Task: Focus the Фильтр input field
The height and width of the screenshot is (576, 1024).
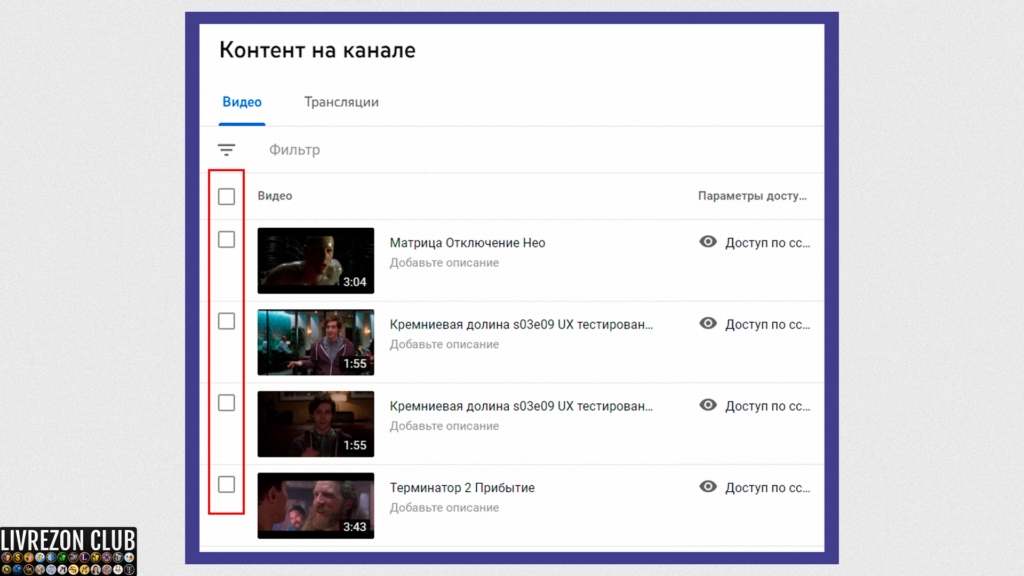Action: 295,150
